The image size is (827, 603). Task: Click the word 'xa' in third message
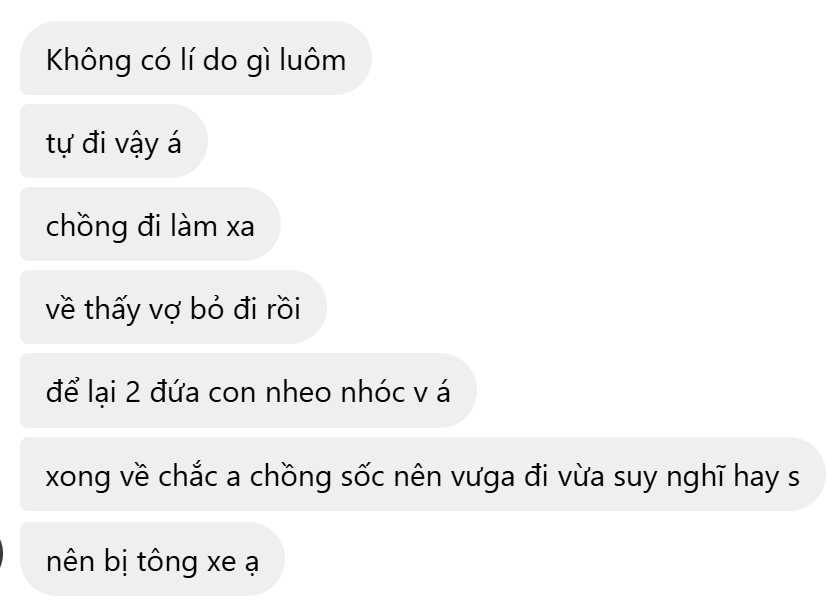(241, 228)
